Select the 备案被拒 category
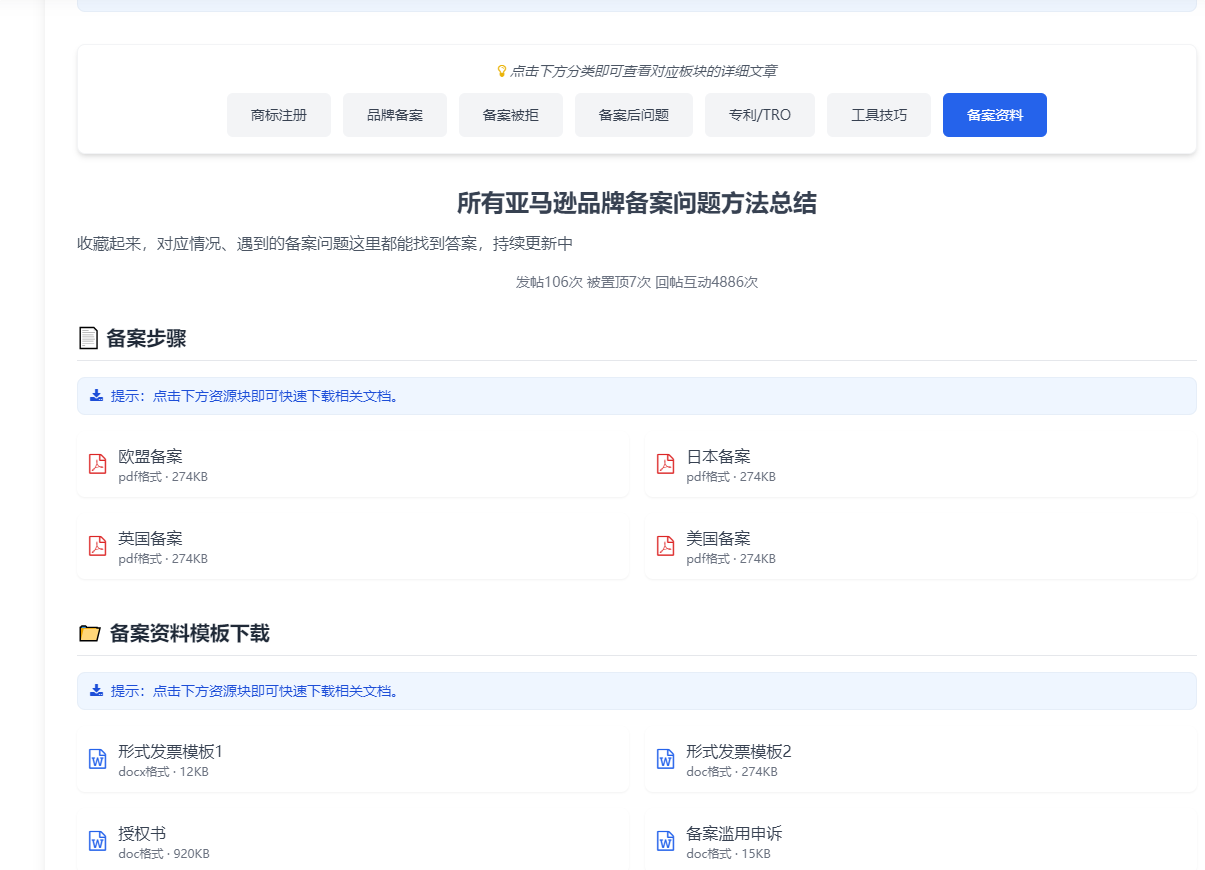The image size is (1205, 870). pyautogui.click(x=511, y=115)
